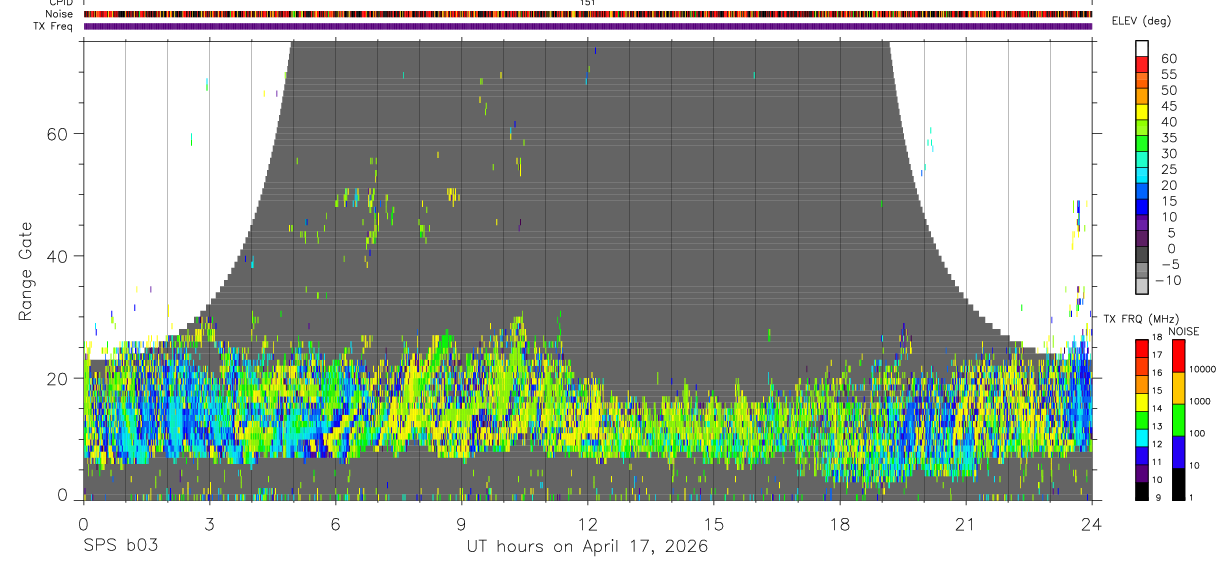
Task: Click the 'SPS b03' radar beam label
Action: (x=120, y=546)
